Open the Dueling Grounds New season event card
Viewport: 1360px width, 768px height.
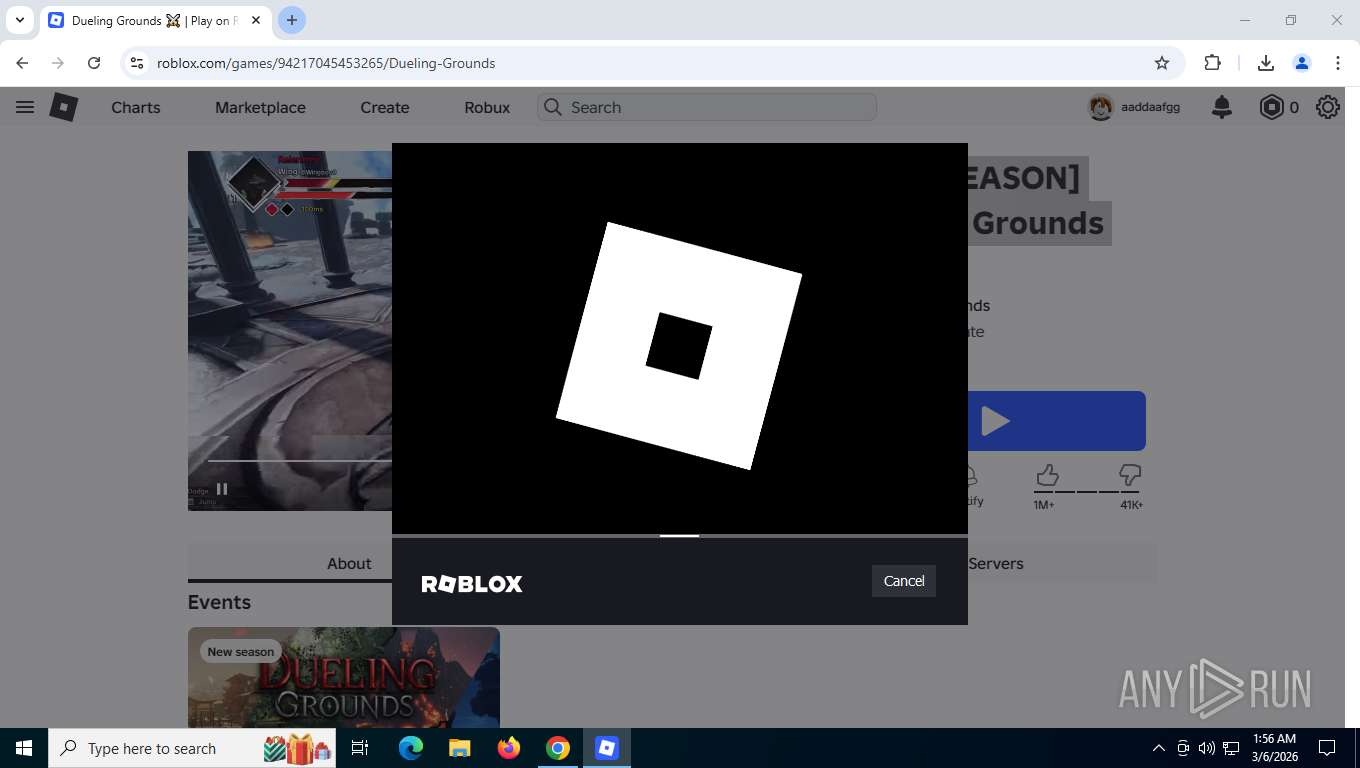pos(344,677)
